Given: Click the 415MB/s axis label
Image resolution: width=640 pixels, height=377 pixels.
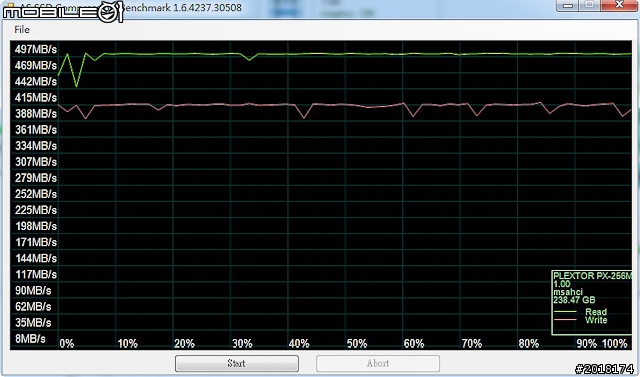Looking at the screenshot, I should click(36, 98).
